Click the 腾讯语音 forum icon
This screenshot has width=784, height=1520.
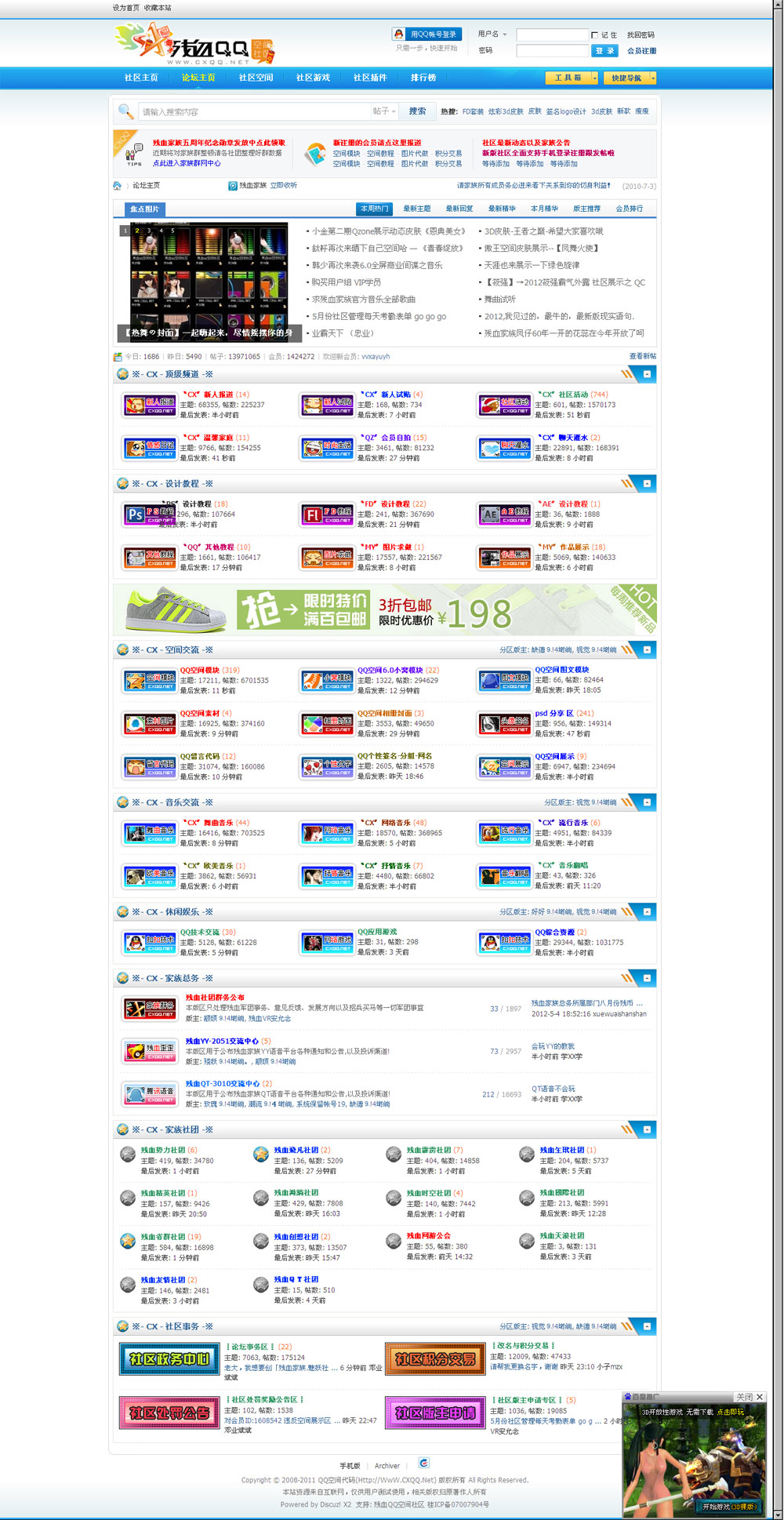pos(150,1094)
